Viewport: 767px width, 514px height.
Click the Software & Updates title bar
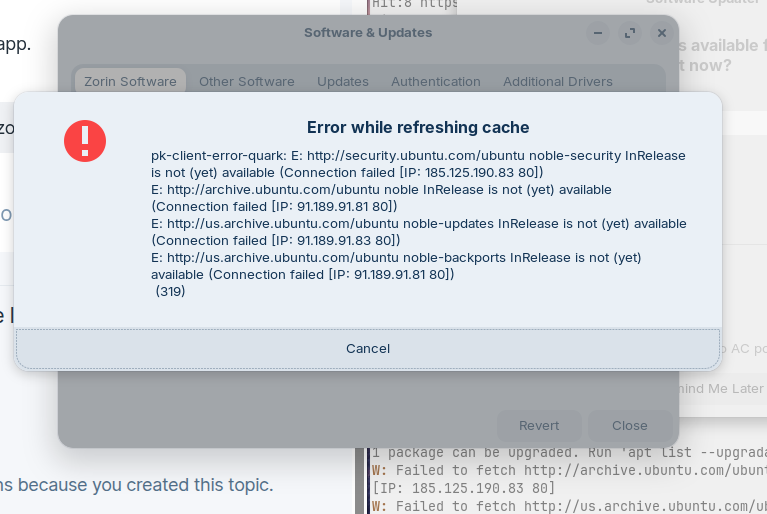click(x=368, y=33)
